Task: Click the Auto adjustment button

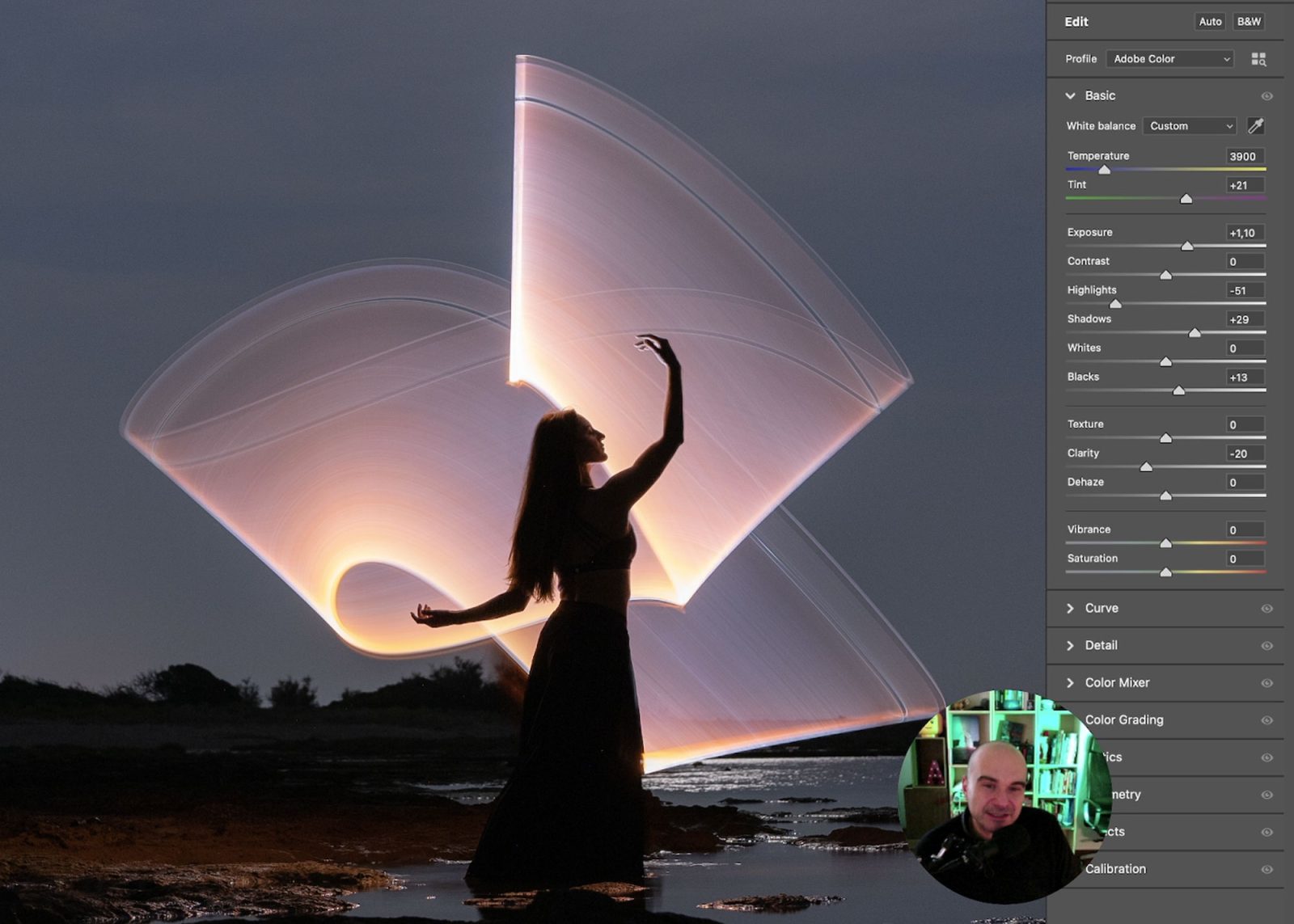Action: [1210, 22]
